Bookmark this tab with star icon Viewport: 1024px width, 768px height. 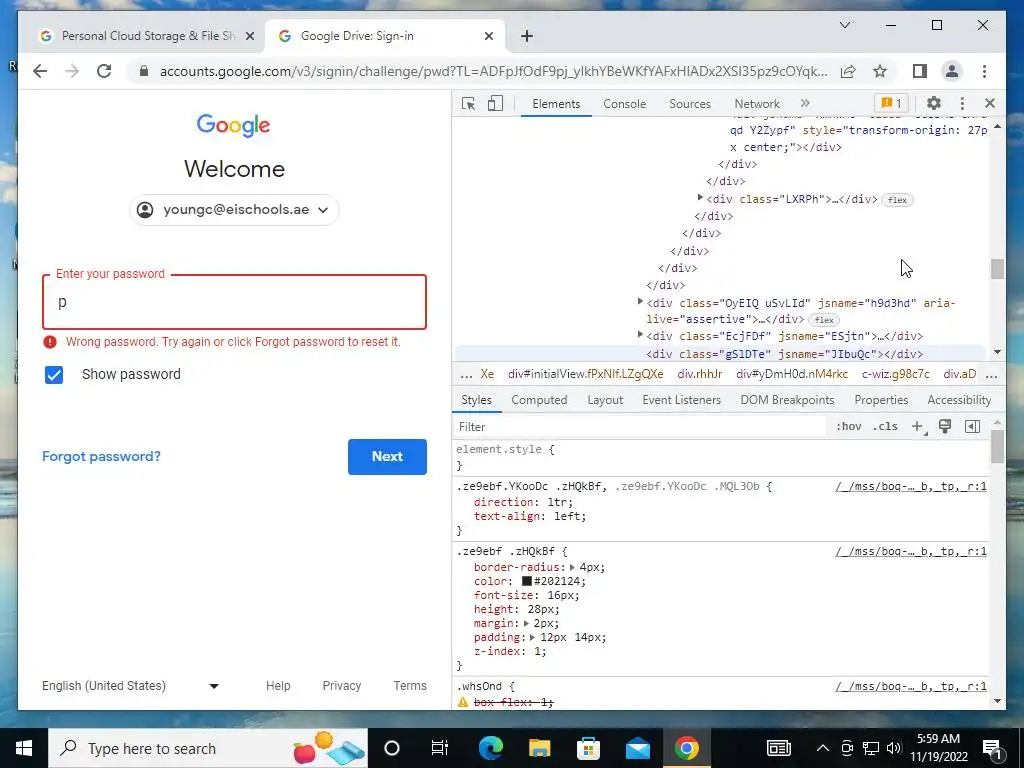(880, 71)
